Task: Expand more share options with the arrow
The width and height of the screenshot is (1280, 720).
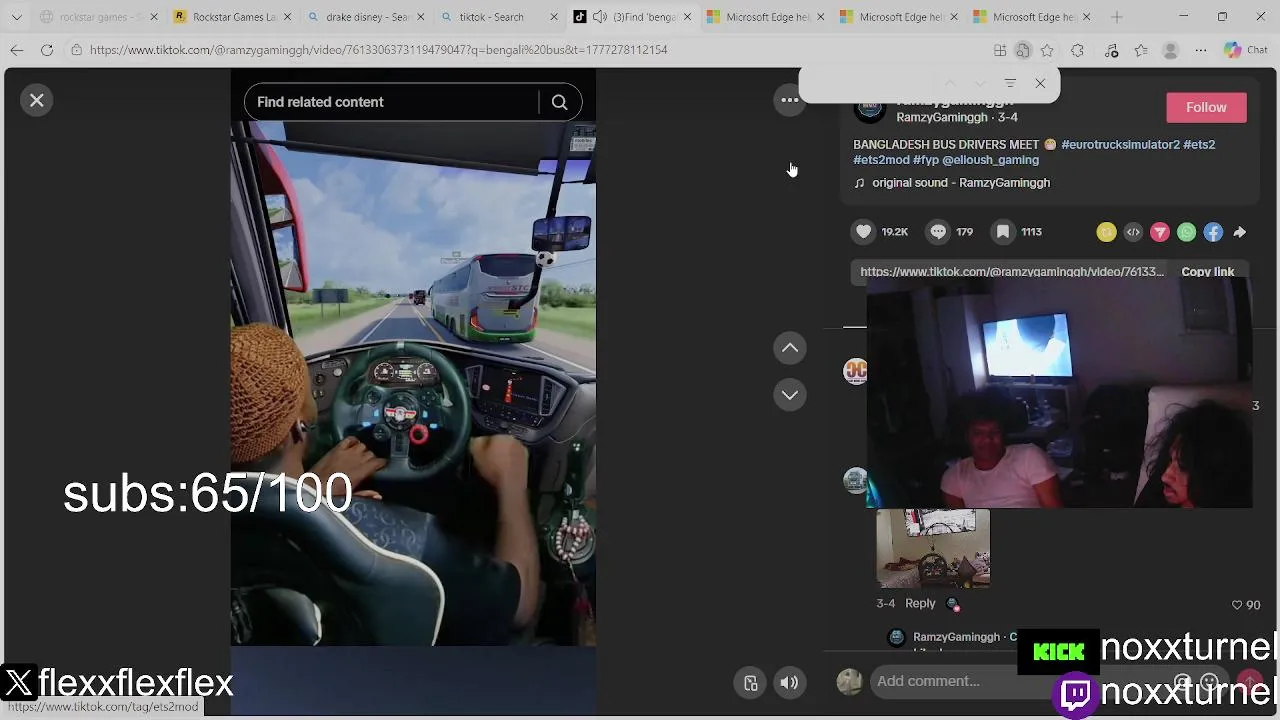Action: tap(1240, 232)
